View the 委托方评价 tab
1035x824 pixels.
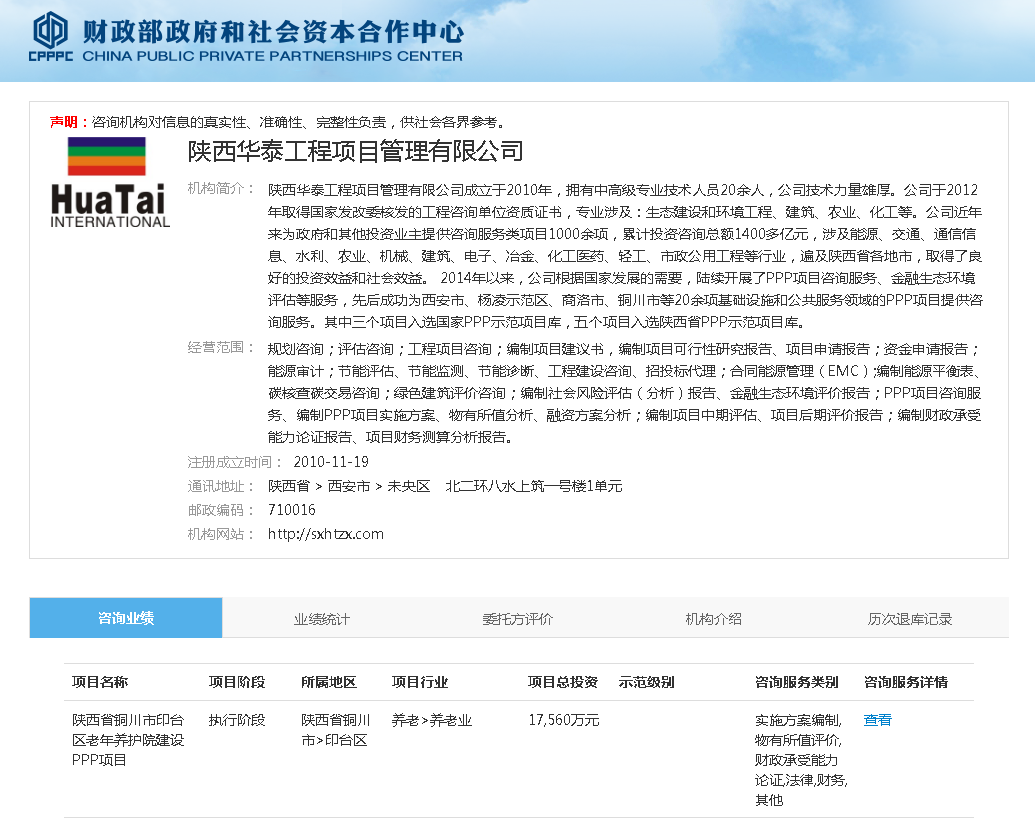517,617
